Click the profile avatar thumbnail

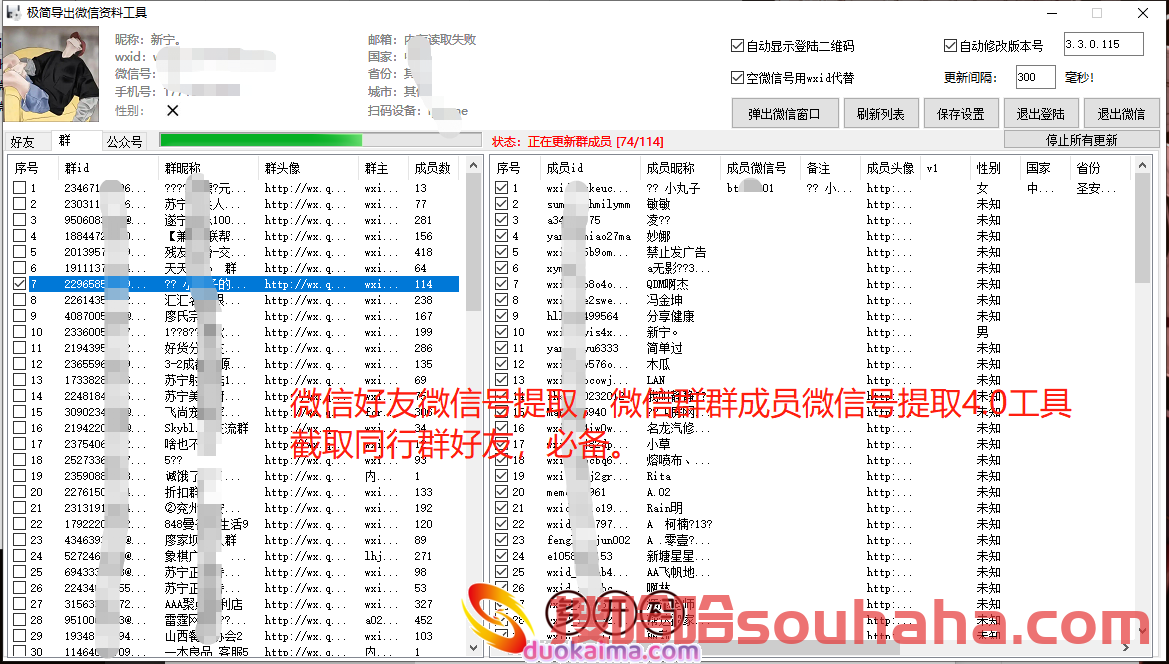coord(51,75)
